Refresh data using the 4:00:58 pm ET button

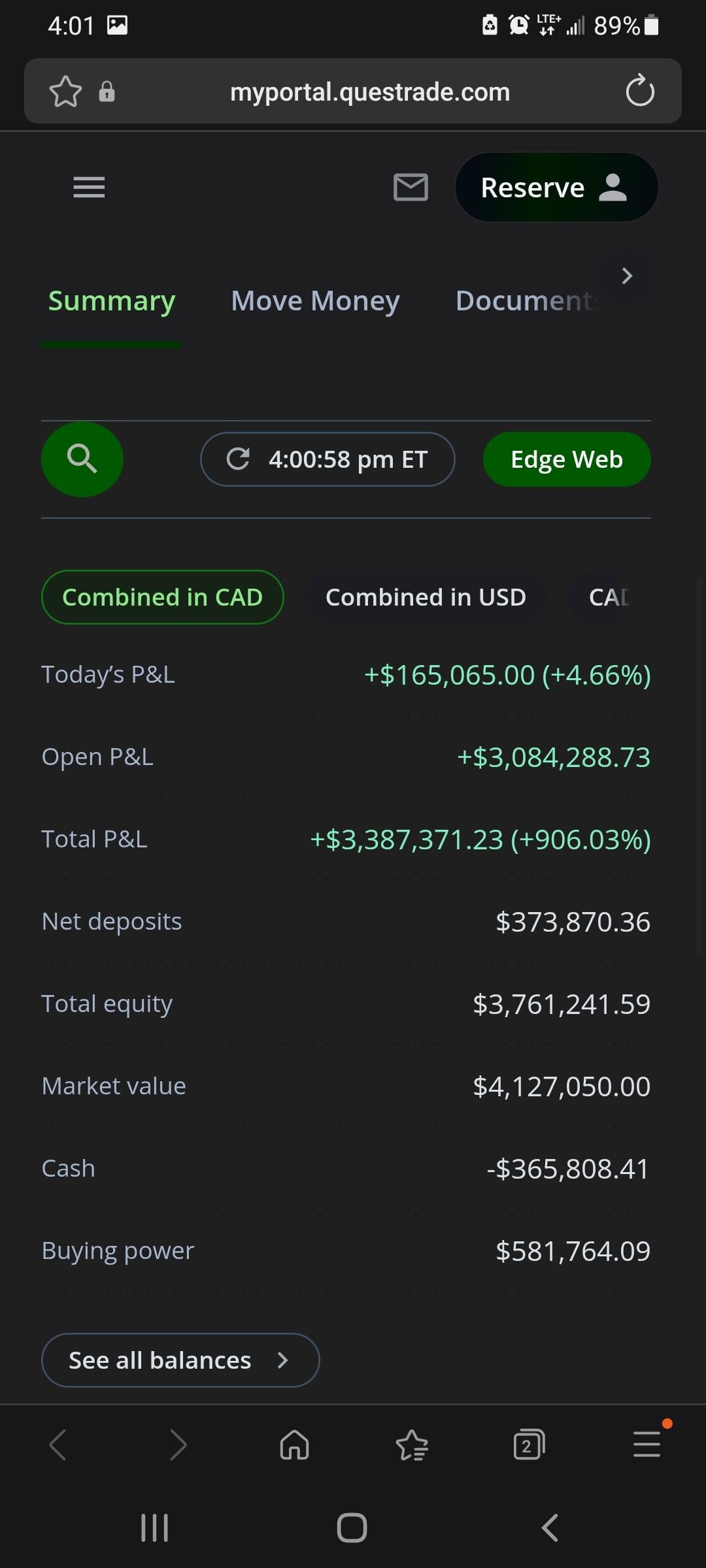click(x=327, y=459)
